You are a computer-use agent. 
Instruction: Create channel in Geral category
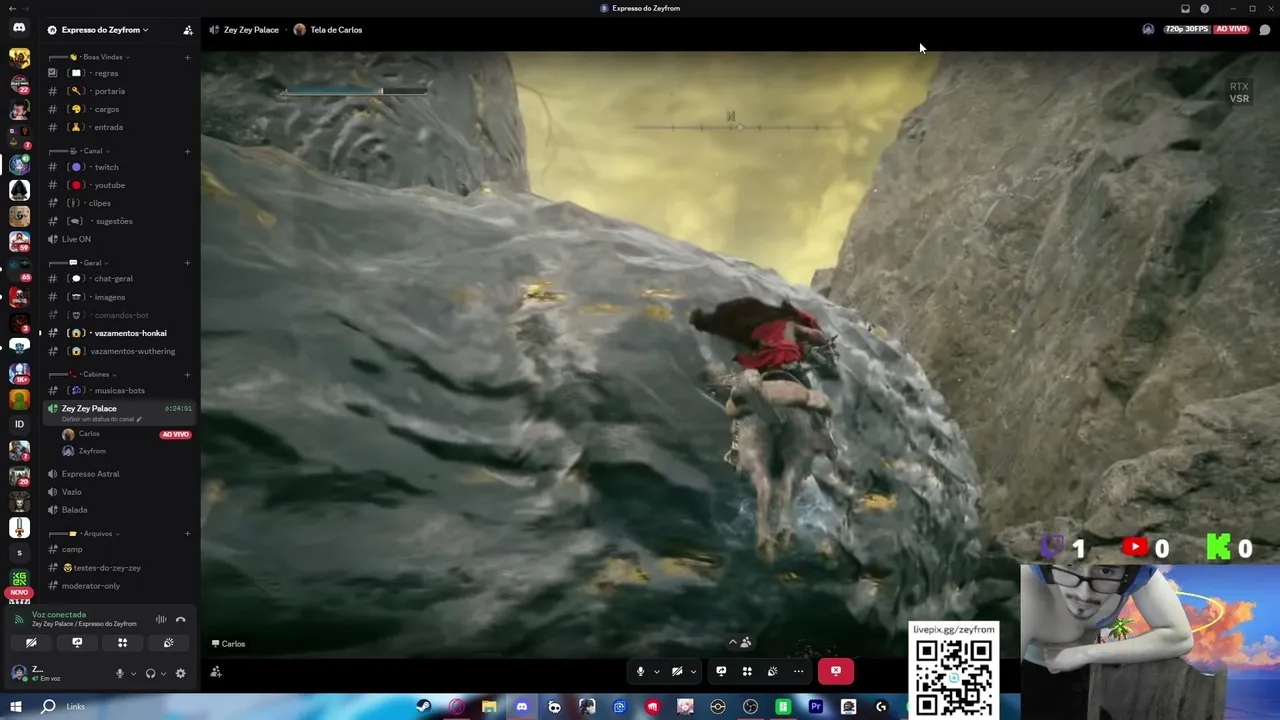[187, 263]
